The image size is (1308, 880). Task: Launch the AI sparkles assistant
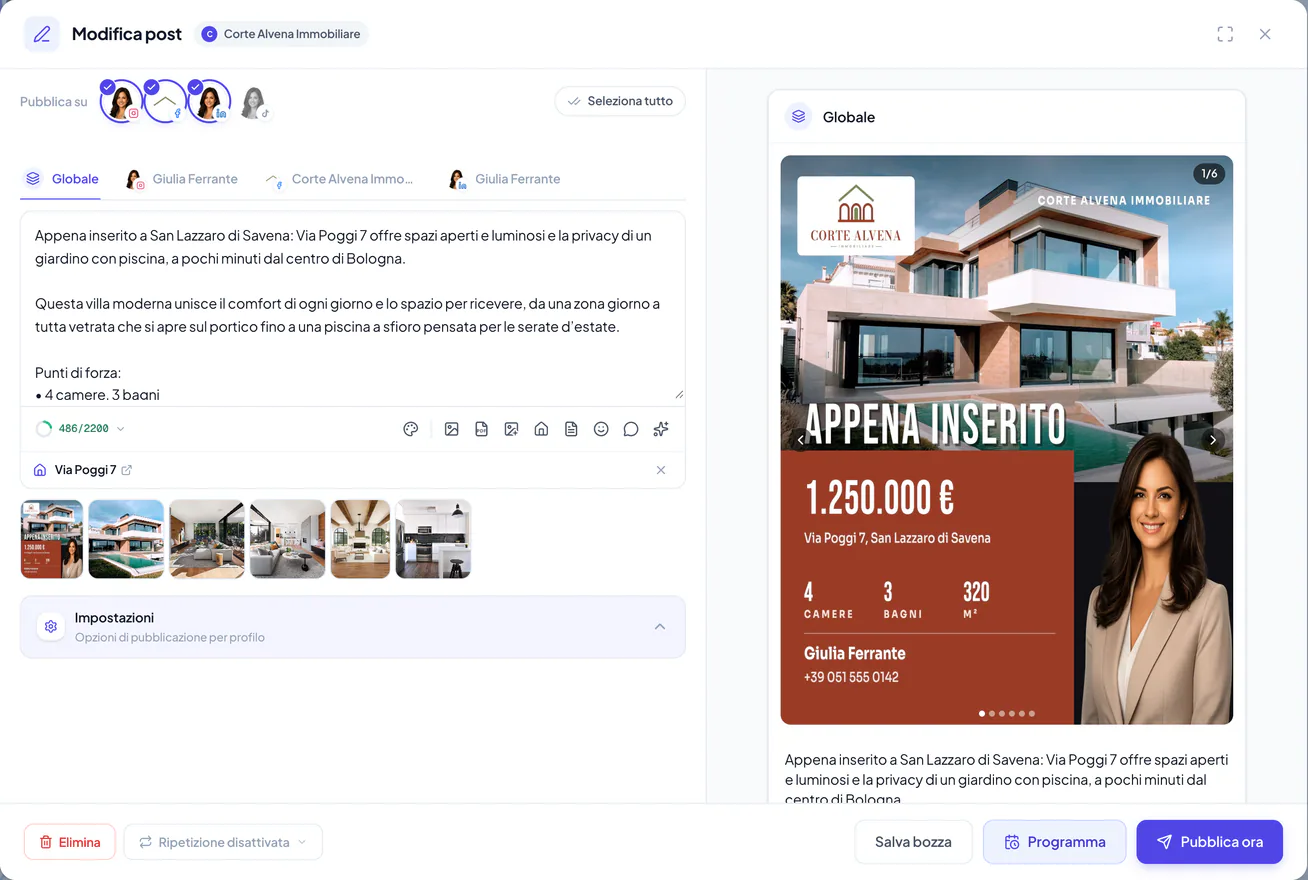click(661, 429)
